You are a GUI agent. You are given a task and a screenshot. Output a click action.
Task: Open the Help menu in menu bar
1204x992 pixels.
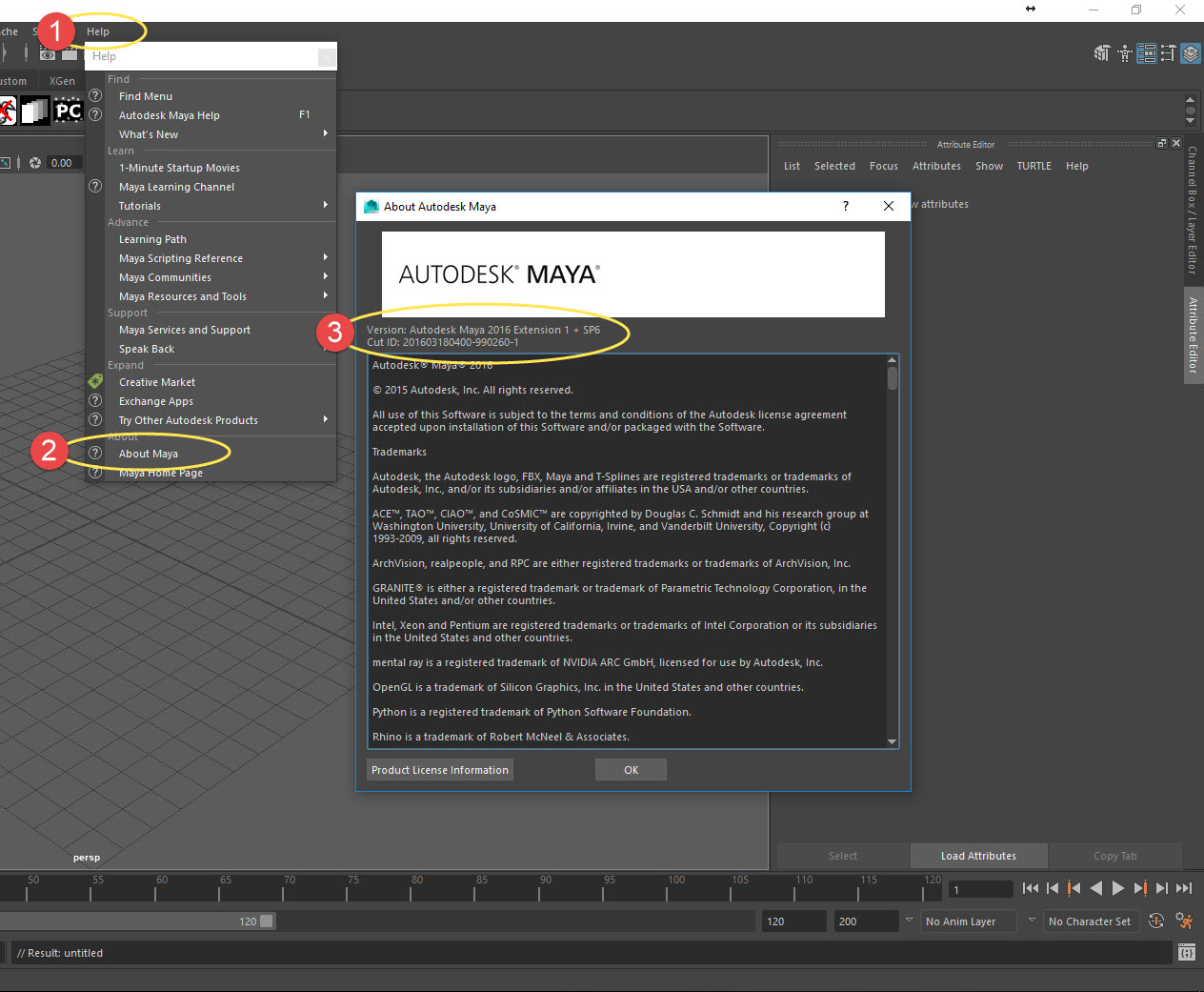(x=98, y=31)
